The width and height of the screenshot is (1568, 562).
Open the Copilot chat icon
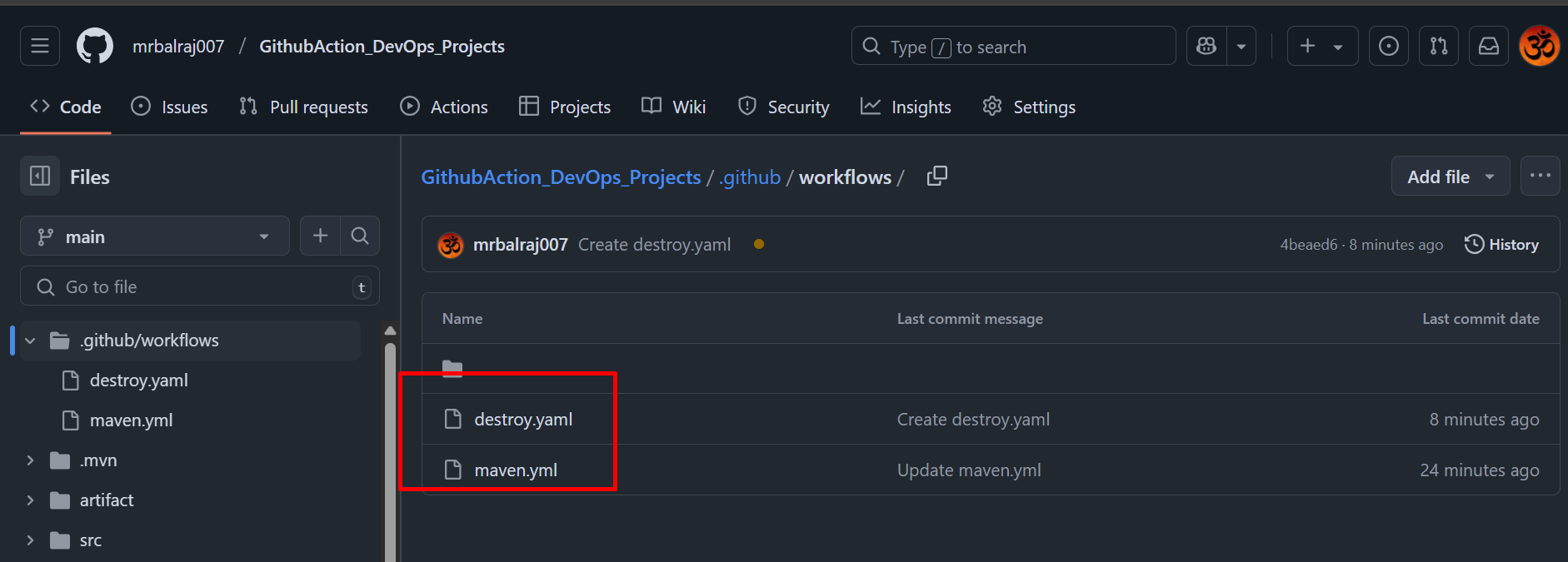click(x=1206, y=46)
